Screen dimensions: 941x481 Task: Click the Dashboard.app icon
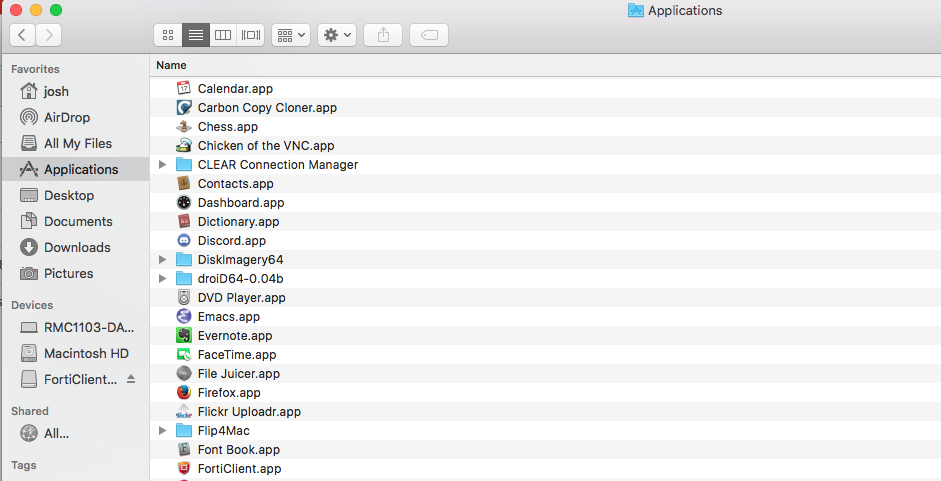click(184, 202)
